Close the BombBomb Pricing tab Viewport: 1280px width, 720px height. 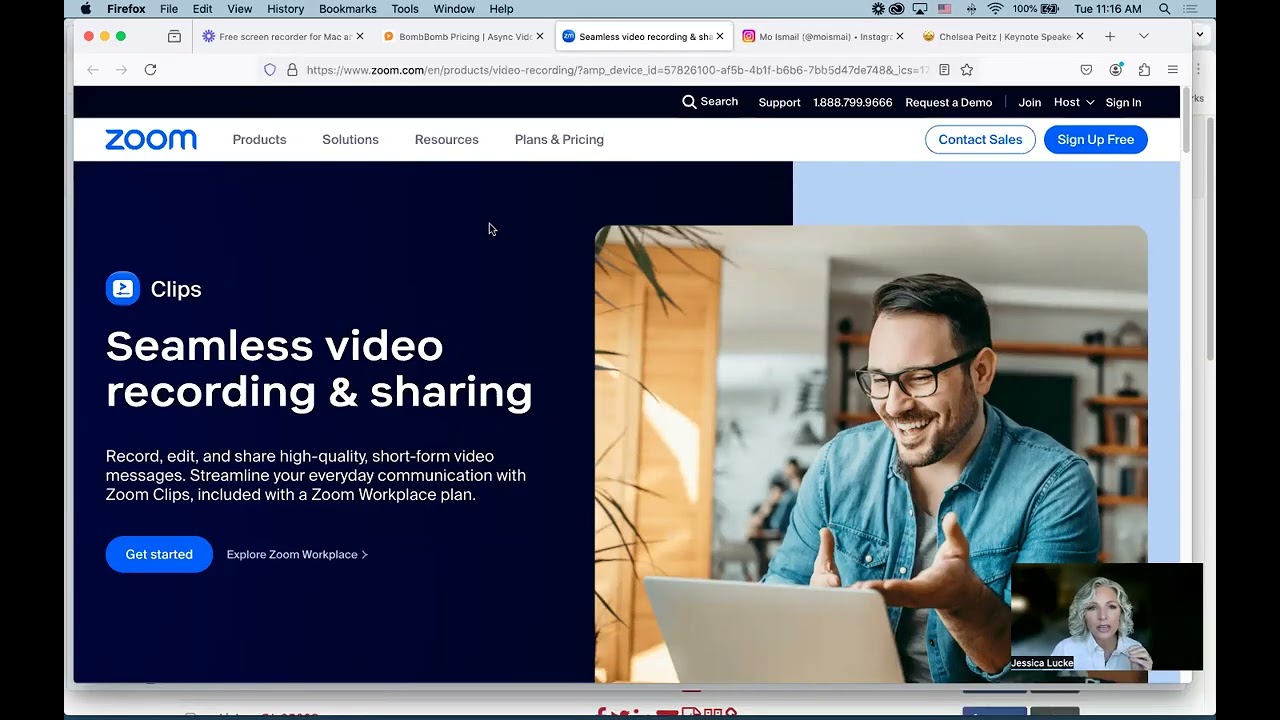pos(540,37)
